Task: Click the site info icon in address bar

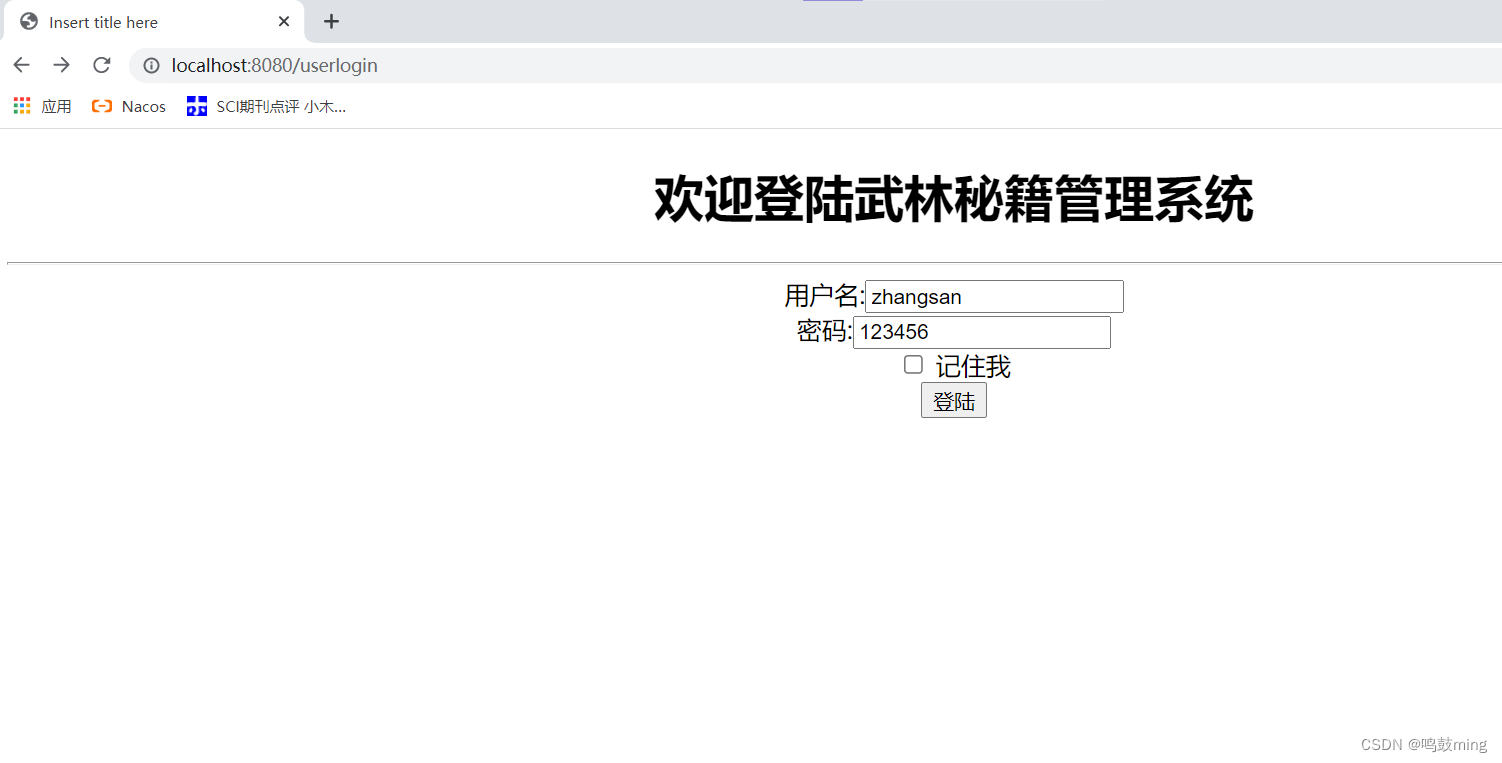Action: tap(150, 65)
